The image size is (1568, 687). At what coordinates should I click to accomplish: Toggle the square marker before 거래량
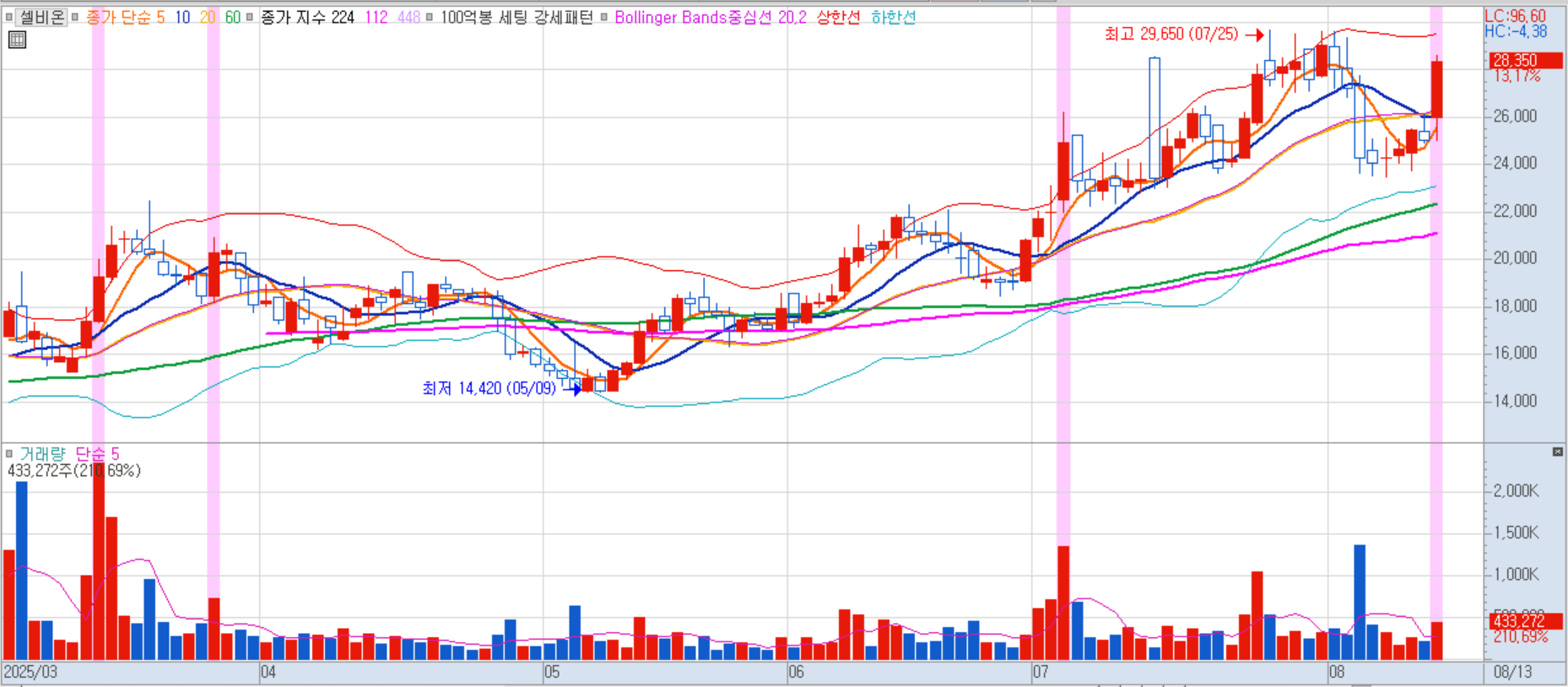tap(9, 454)
